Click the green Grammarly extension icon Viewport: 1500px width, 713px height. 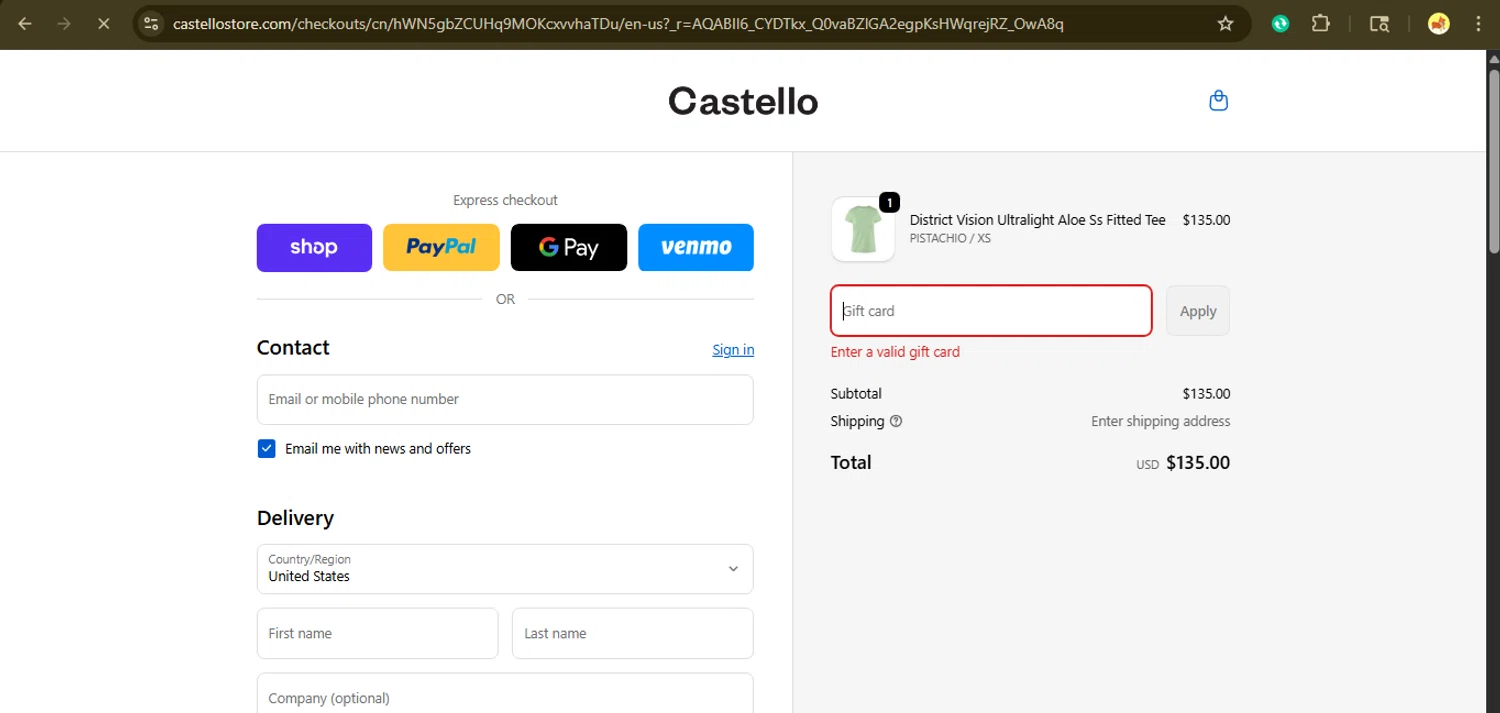[1280, 24]
